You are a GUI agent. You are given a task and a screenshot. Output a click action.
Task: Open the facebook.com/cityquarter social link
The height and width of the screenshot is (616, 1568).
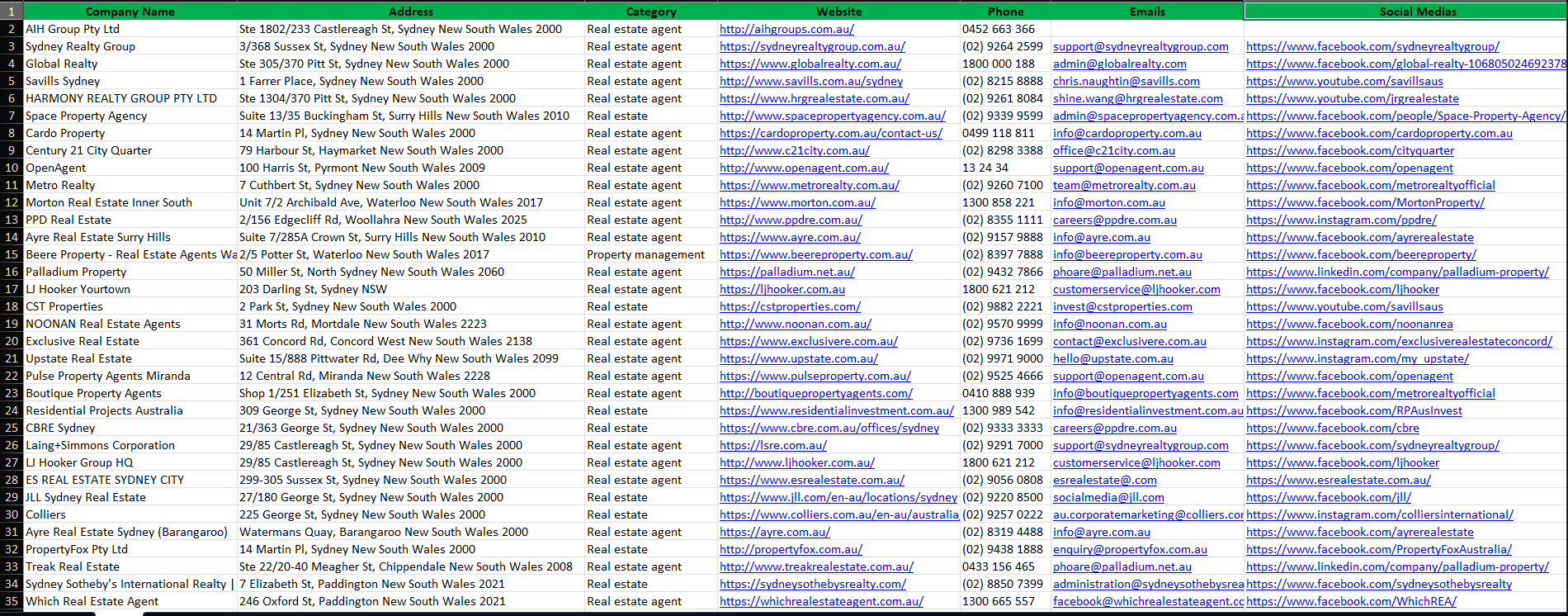1350,150
